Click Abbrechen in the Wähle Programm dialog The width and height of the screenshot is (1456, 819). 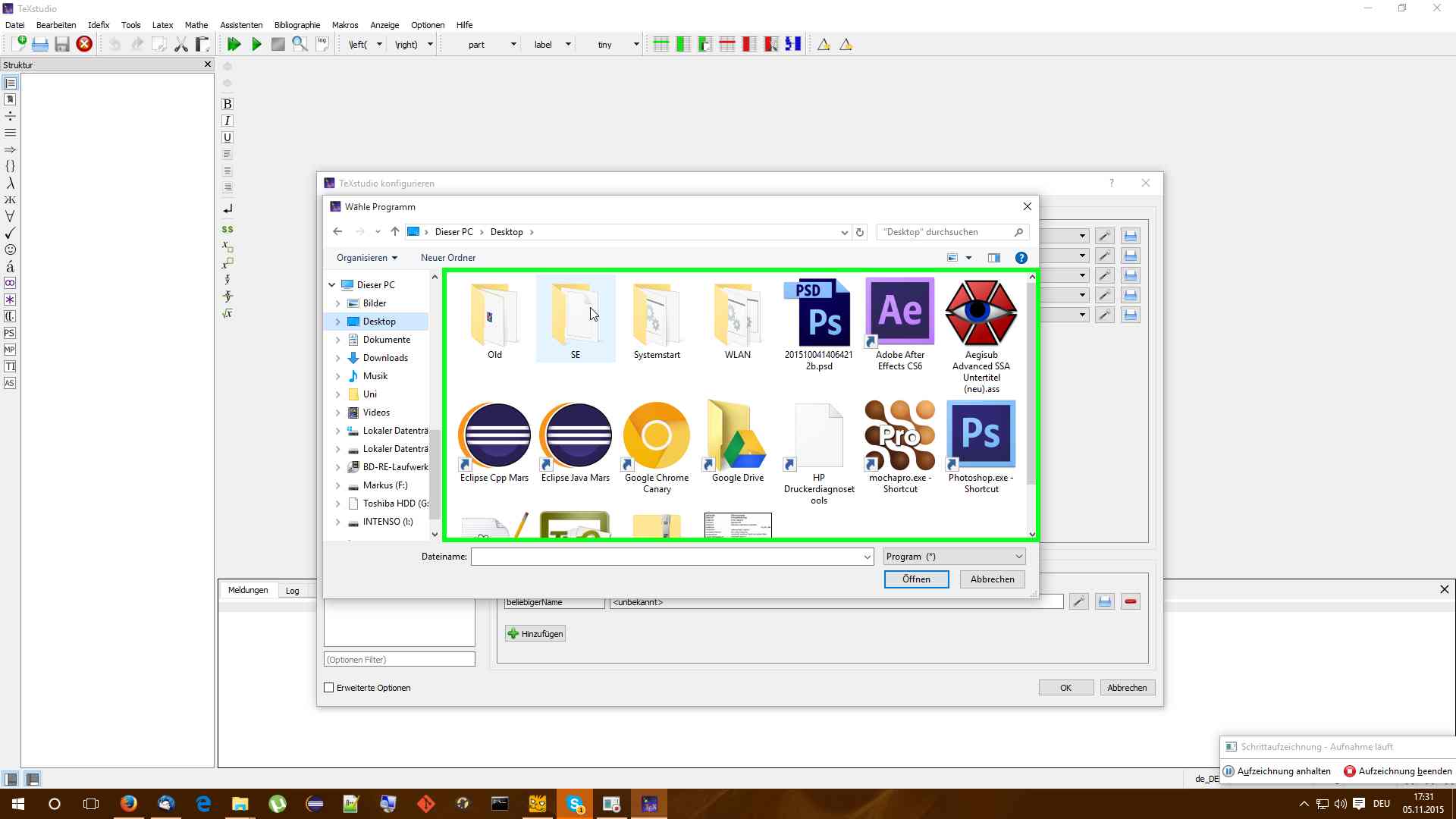tap(992, 579)
